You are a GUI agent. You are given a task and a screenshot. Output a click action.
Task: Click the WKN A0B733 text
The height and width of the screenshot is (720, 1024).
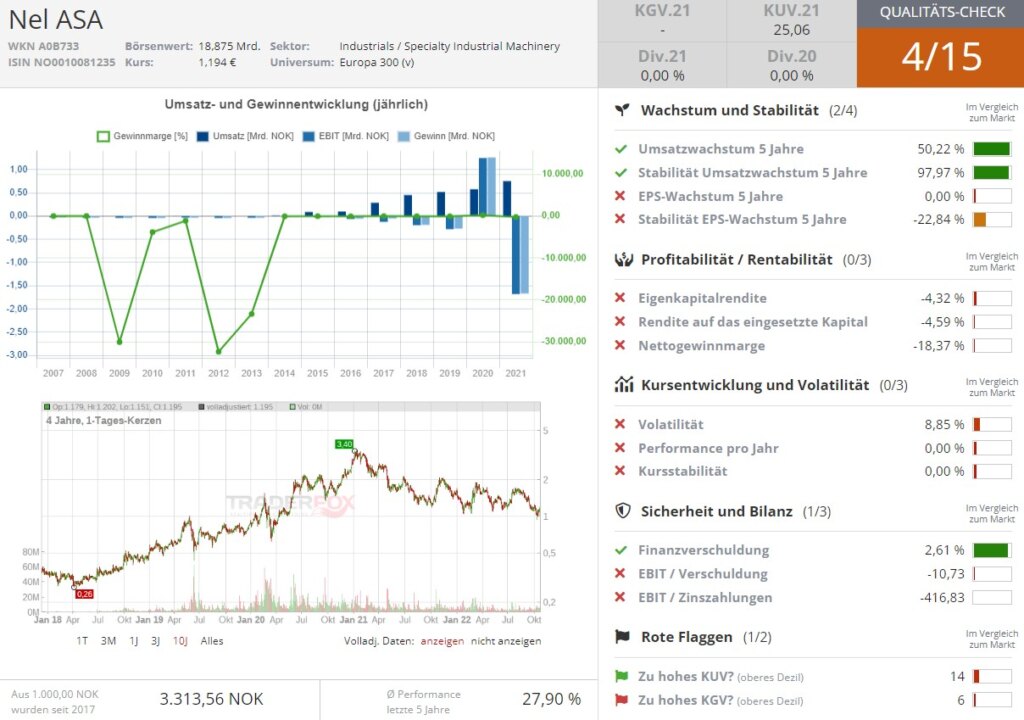[x=43, y=46]
